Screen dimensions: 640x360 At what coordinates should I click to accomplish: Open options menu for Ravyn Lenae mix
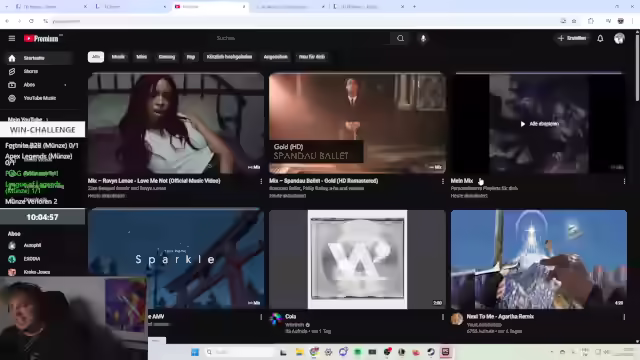pyautogui.click(x=261, y=181)
